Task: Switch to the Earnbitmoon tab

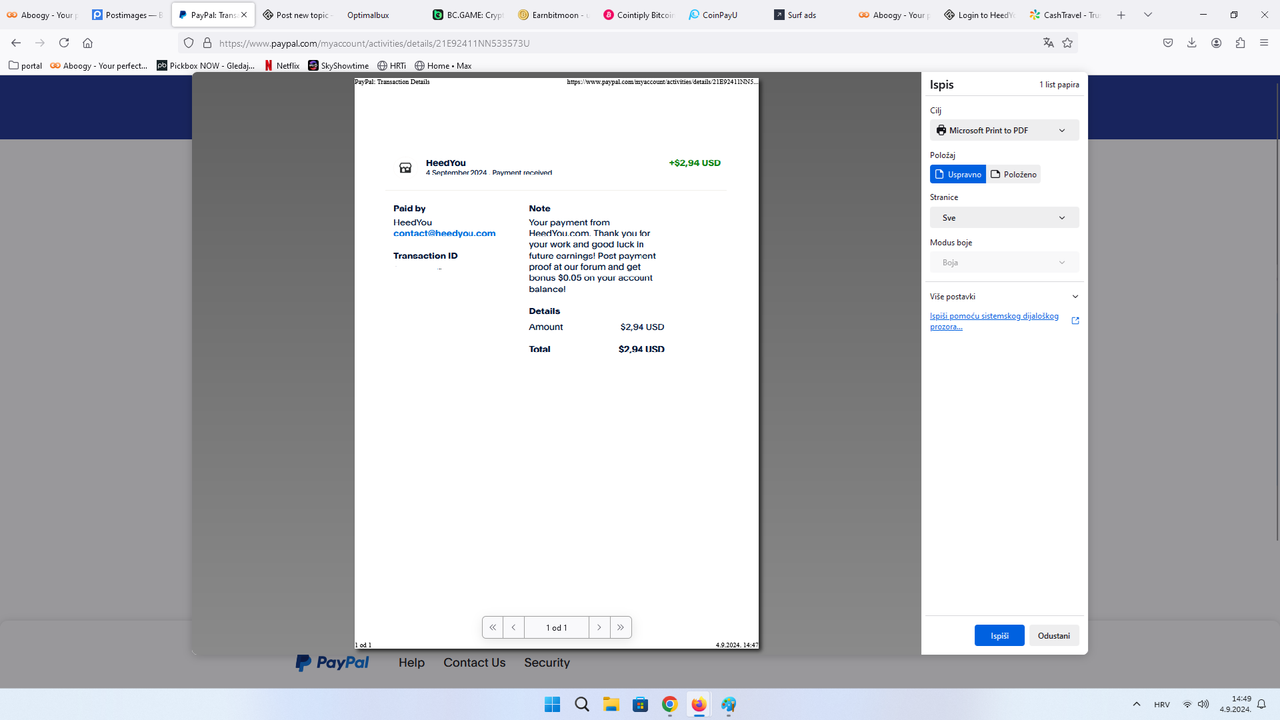Action: click(x=552, y=15)
